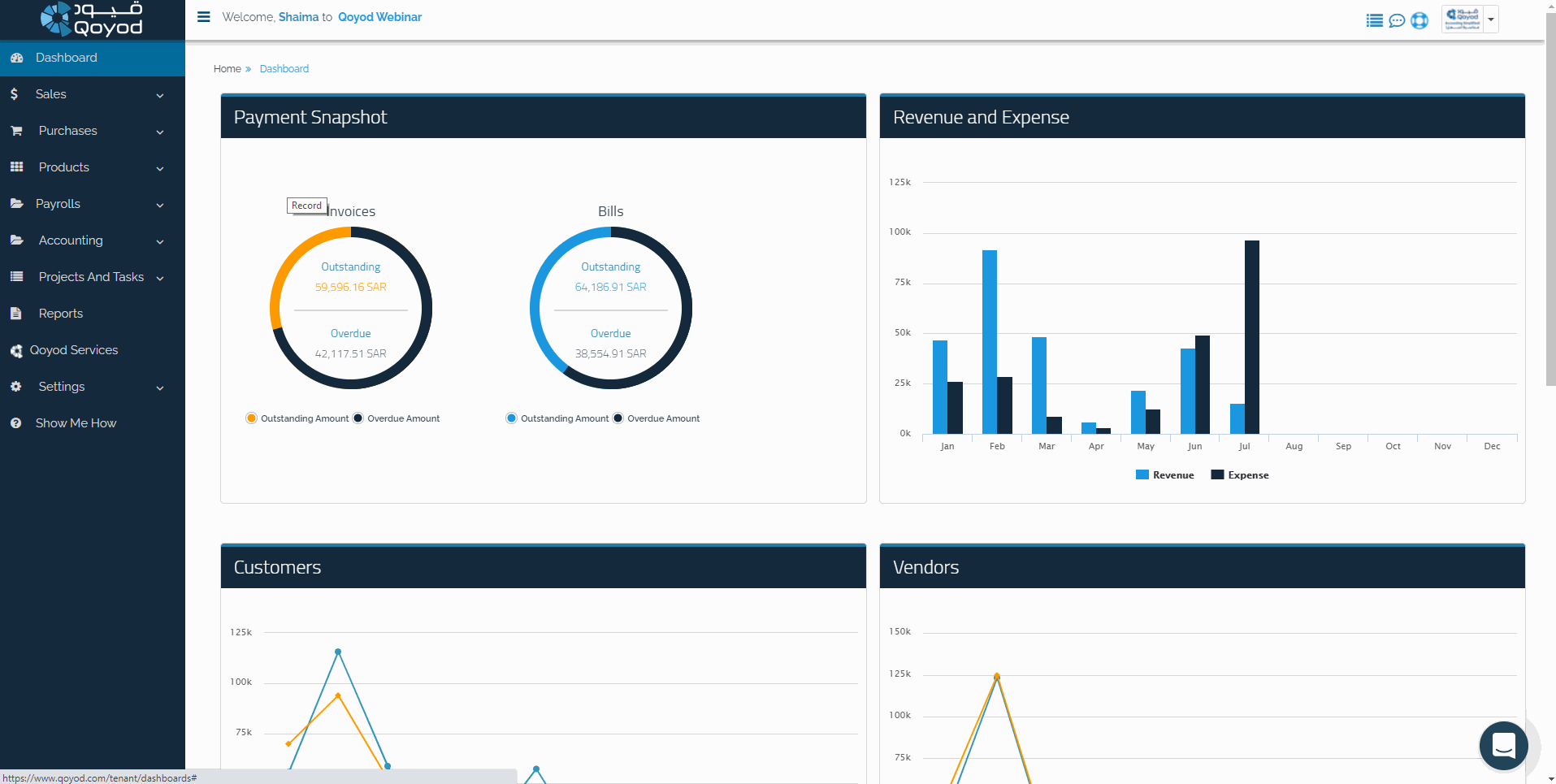Open Qoyod Services menu item

pos(74,350)
